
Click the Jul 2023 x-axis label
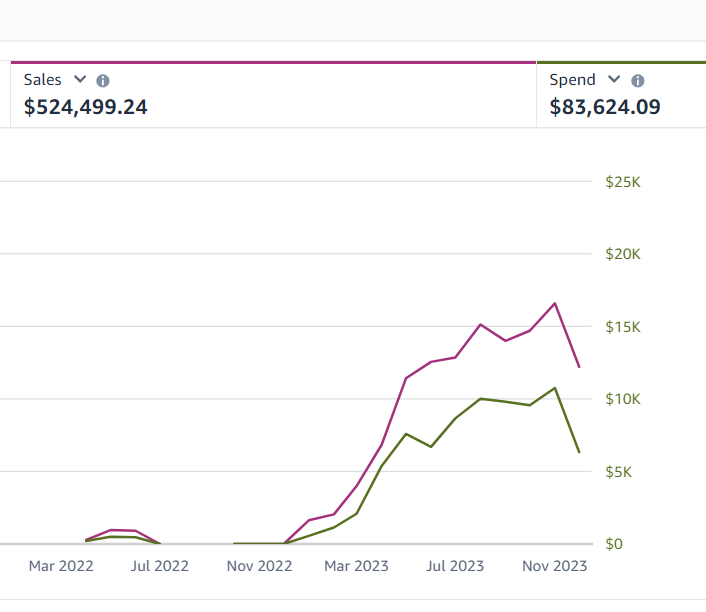(x=455, y=566)
